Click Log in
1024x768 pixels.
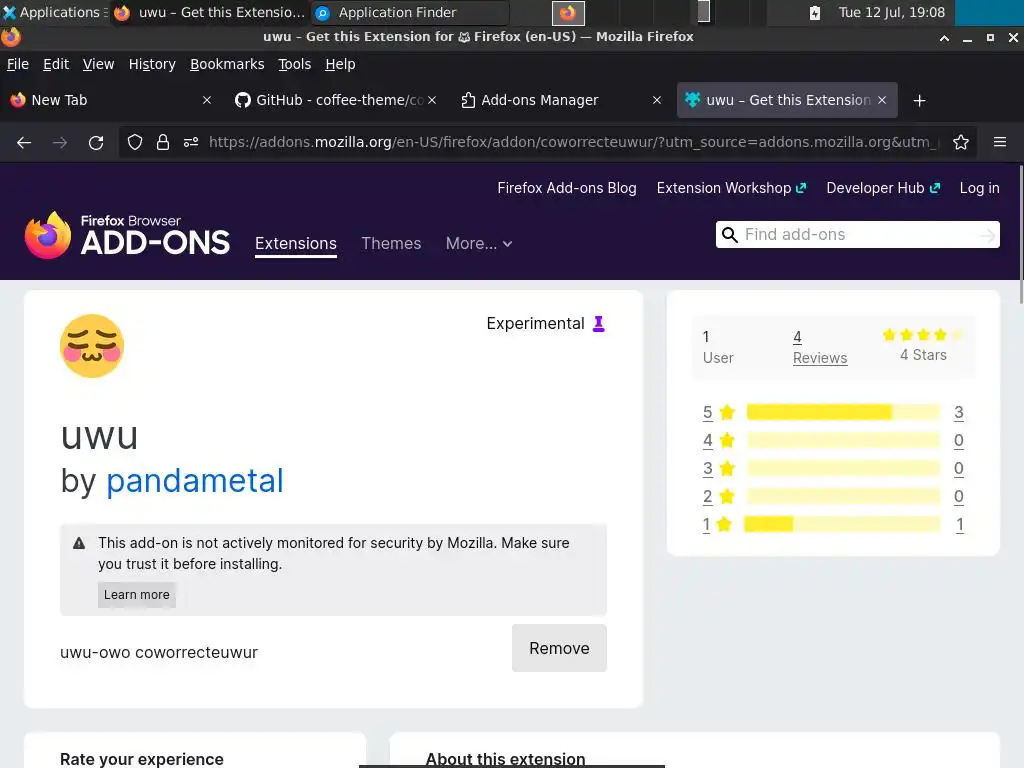(979, 188)
